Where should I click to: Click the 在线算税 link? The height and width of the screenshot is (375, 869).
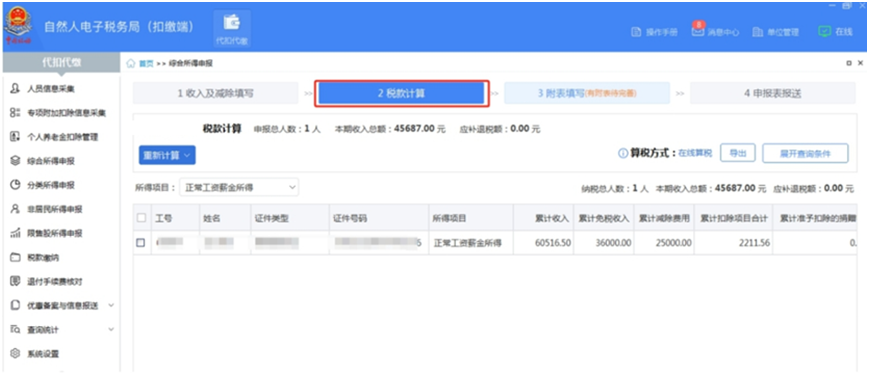point(695,154)
